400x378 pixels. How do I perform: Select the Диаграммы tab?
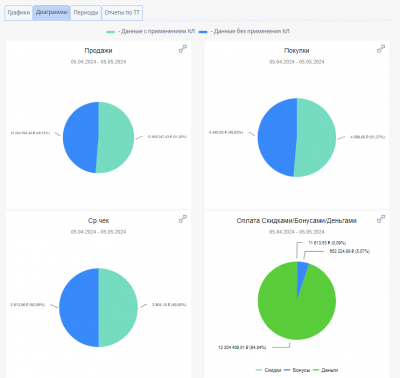(x=52, y=13)
